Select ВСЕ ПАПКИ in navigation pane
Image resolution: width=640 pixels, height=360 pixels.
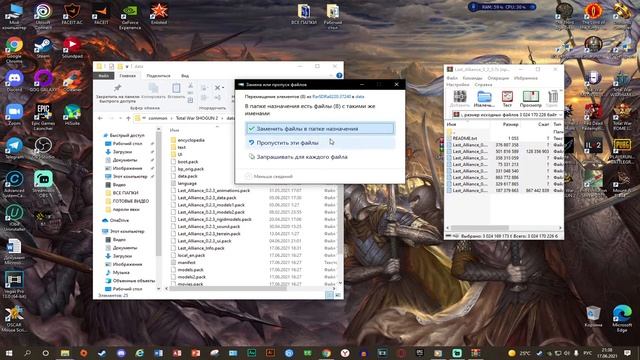[x=125, y=193]
